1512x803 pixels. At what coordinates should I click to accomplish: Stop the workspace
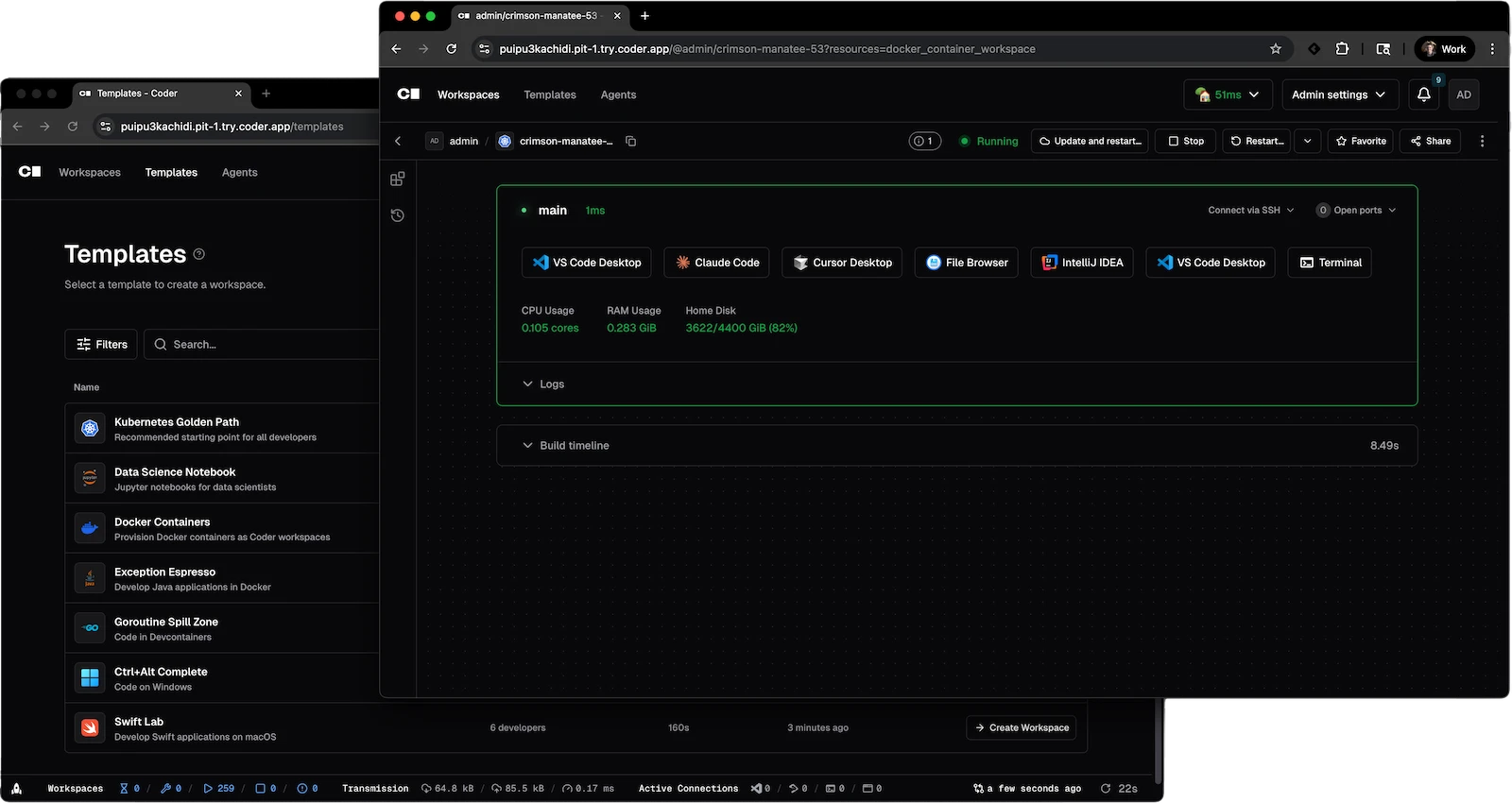coord(1186,141)
